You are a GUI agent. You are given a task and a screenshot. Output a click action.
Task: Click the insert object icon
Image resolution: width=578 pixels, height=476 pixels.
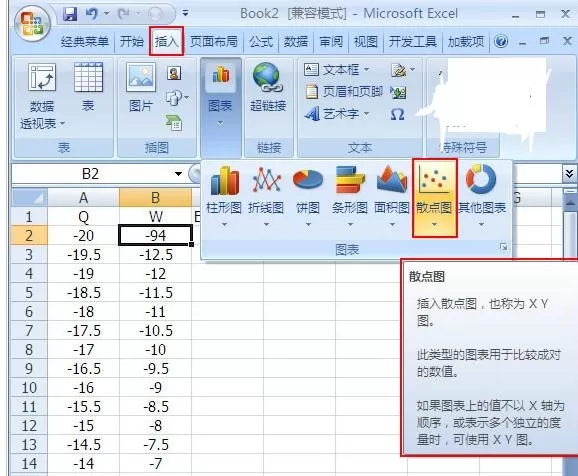(398, 92)
